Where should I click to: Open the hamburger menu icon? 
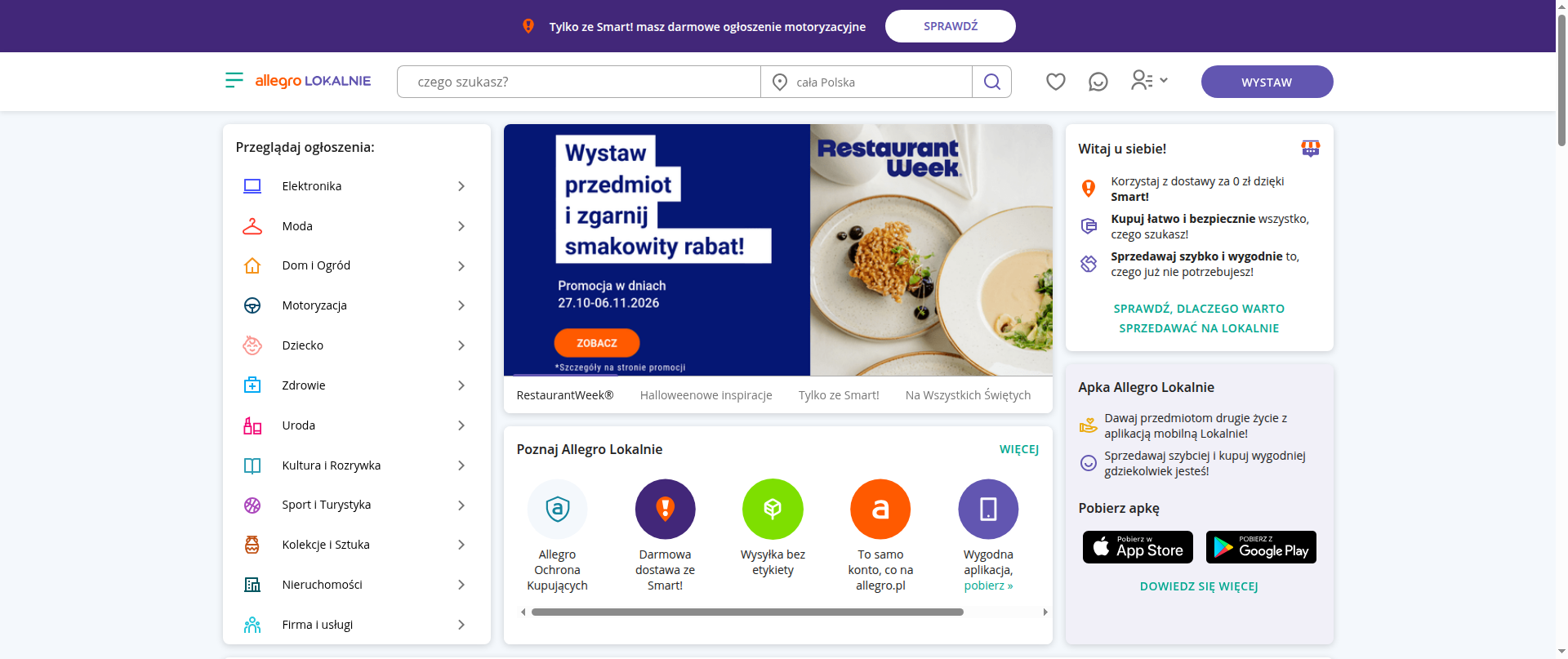[x=234, y=80]
